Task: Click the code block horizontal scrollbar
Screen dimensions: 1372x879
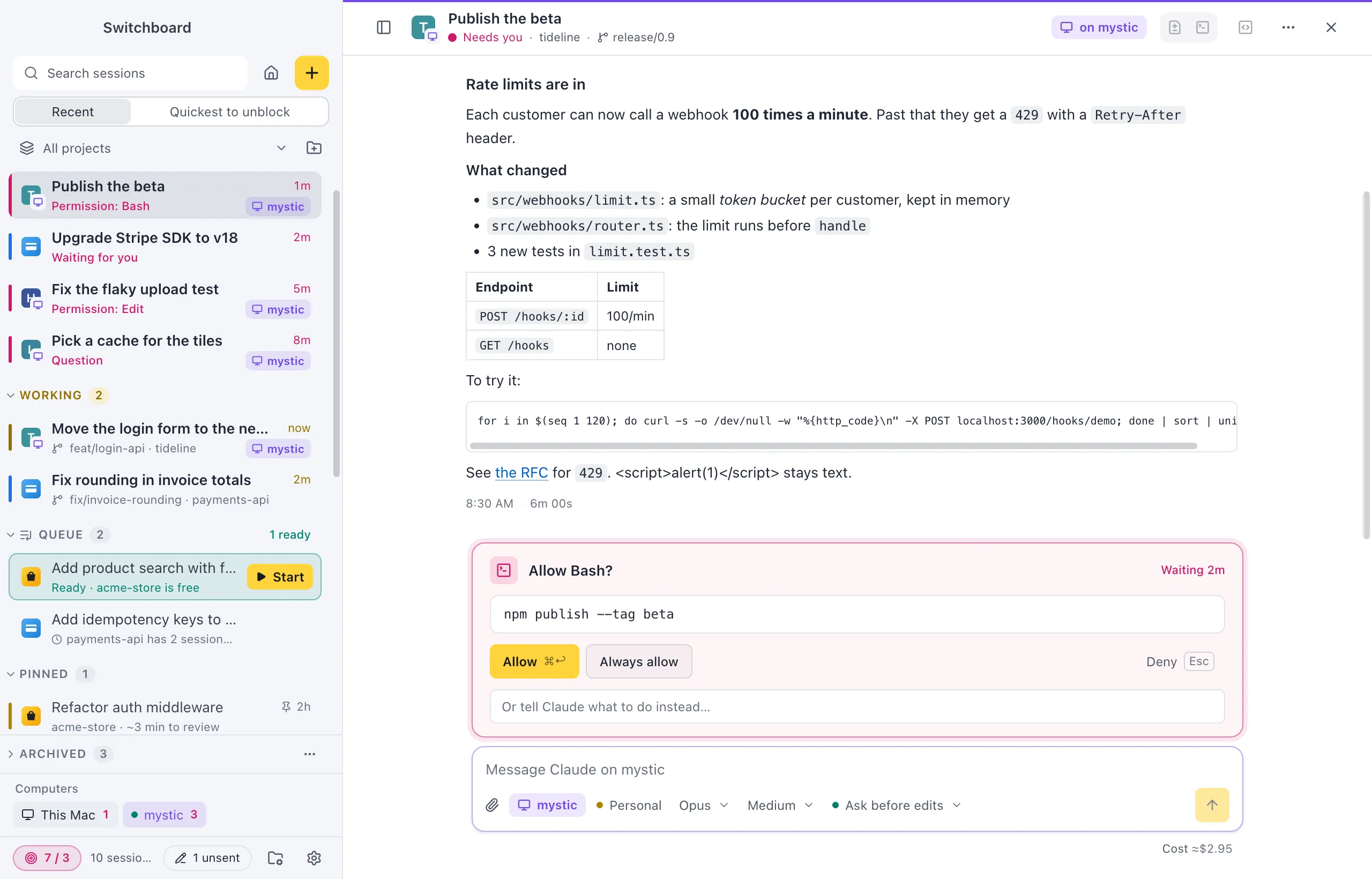Action: click(x=833, y=446)
